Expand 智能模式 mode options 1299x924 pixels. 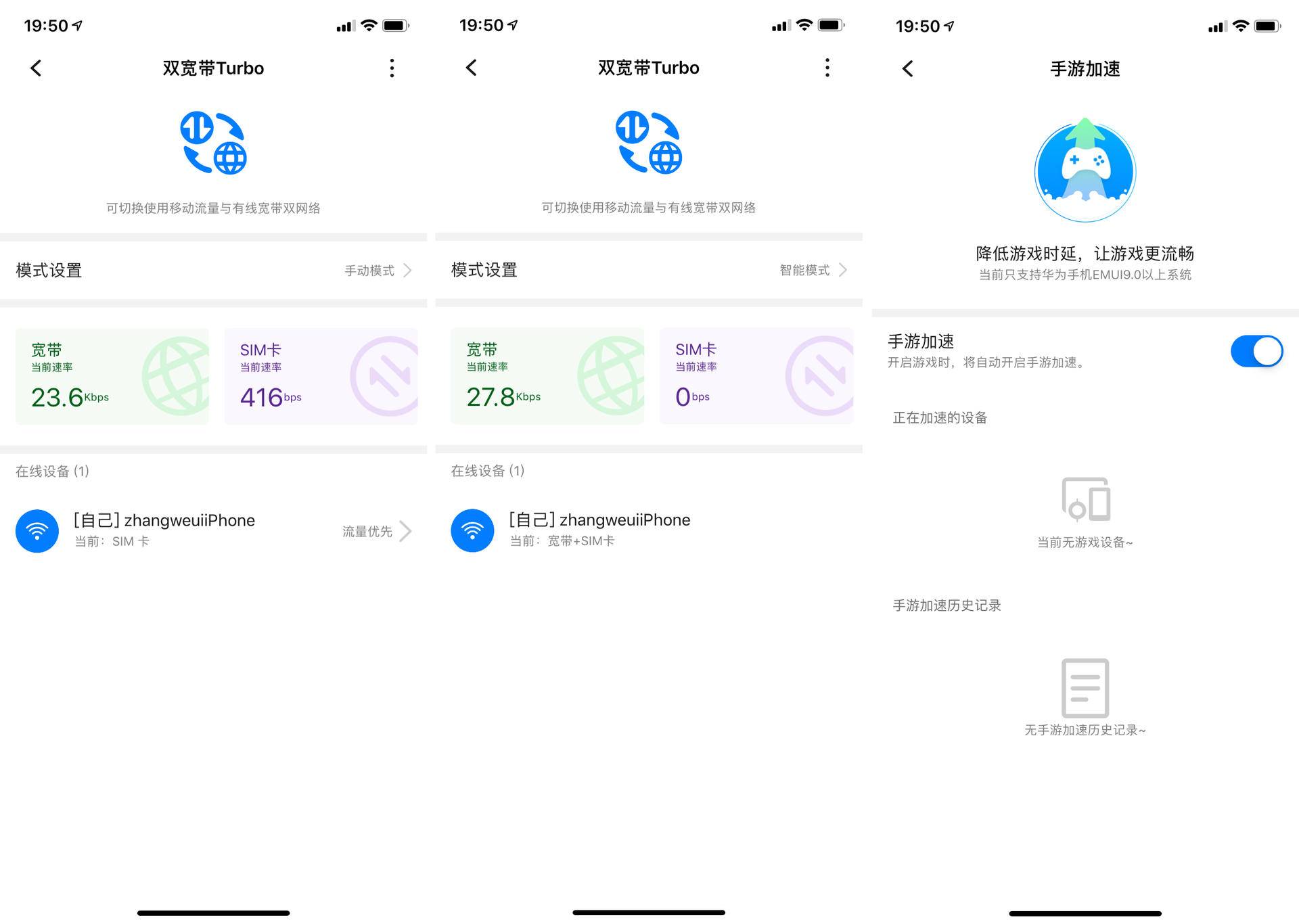pos(805,270)
